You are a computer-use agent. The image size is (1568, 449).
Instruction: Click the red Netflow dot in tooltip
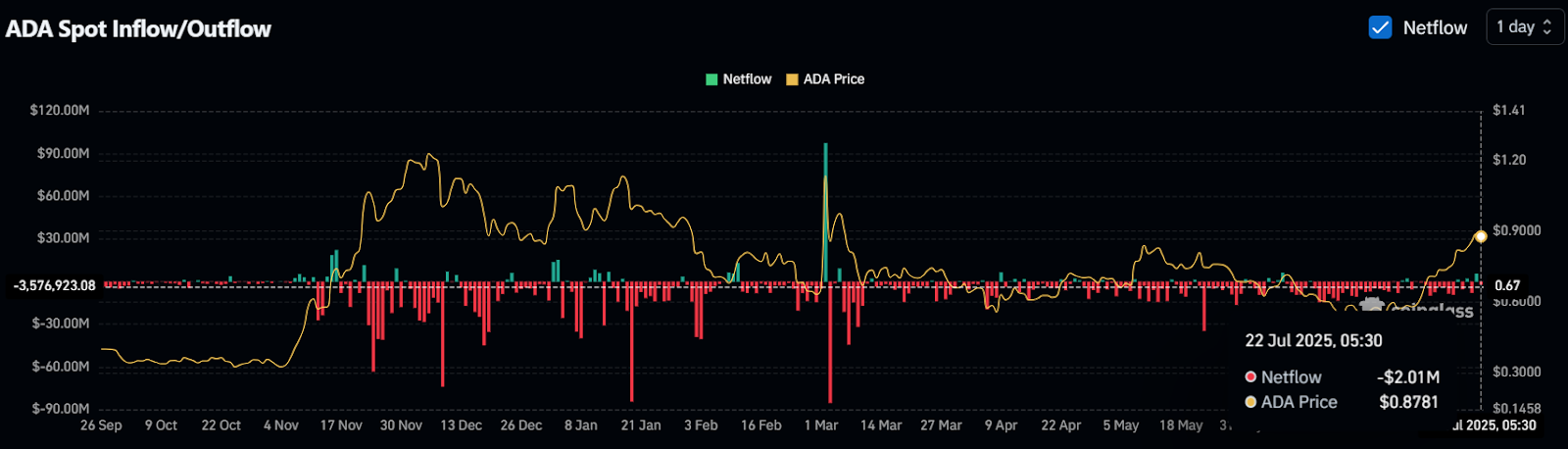coord(1250,377)
